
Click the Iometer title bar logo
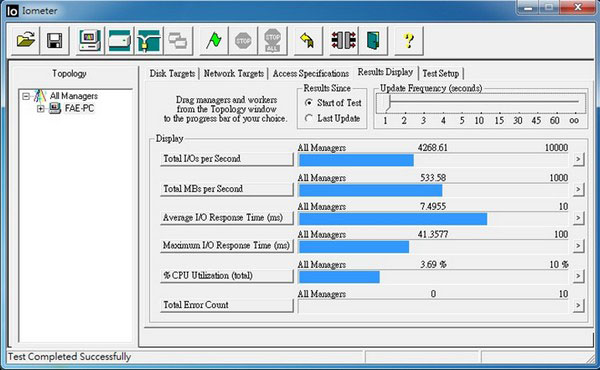click(12, 11)
